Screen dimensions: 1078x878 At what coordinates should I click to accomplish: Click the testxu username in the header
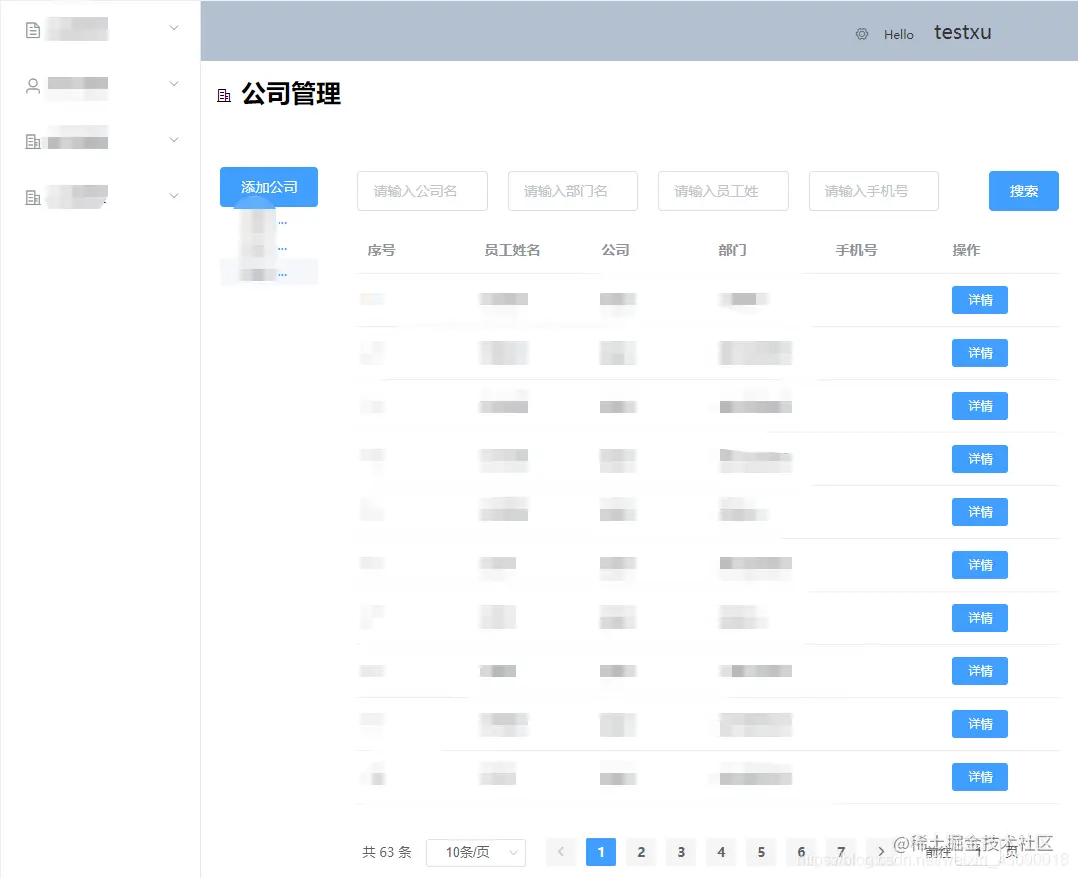[x=961, y=33]
